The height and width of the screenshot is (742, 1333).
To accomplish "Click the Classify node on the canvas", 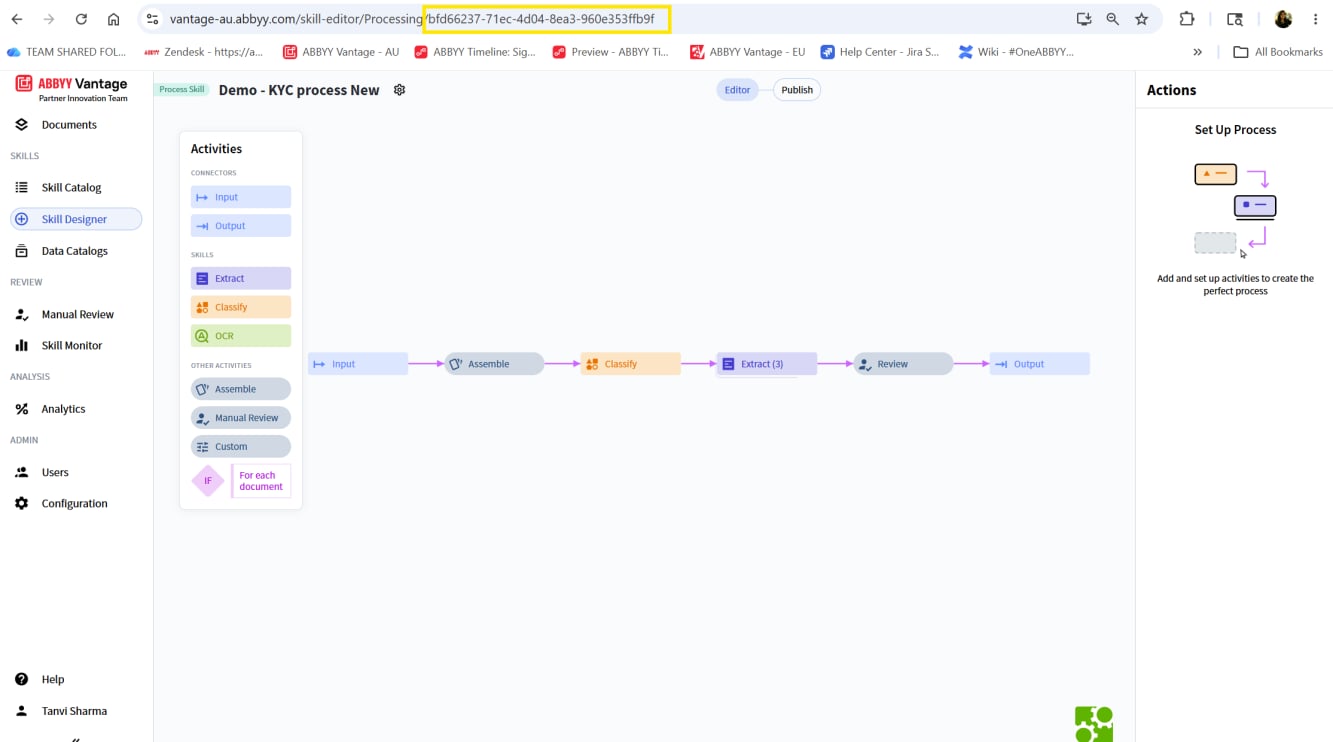I will 631,364.
